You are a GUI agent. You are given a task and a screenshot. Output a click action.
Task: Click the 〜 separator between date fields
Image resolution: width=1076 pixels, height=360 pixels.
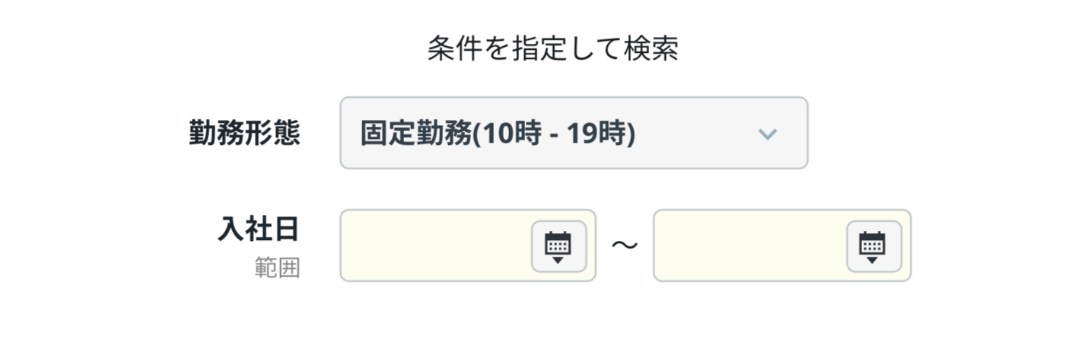click(x=624, y=245)
